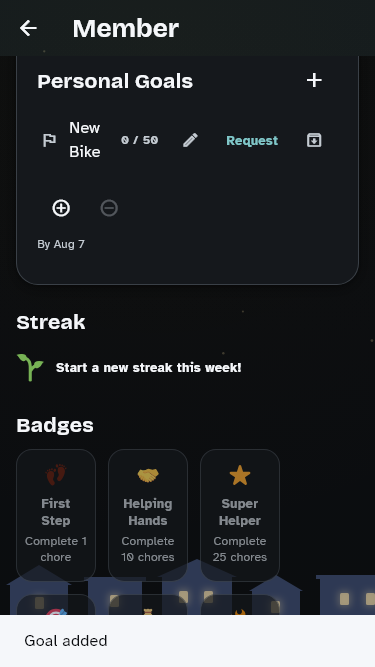Tap the Goal added notification

point(188,641)
